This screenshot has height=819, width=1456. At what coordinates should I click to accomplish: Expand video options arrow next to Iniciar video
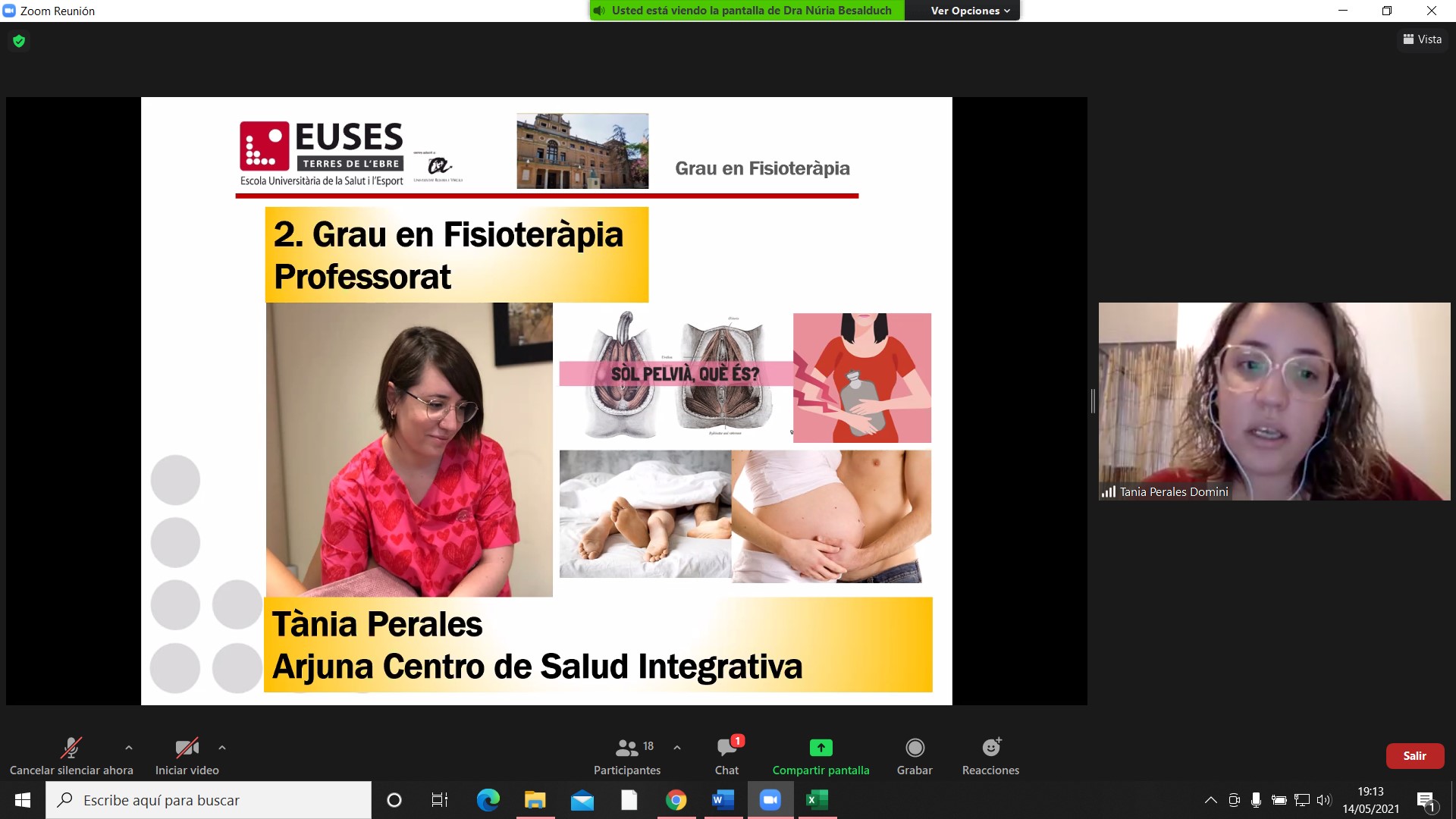pos(222,748)
